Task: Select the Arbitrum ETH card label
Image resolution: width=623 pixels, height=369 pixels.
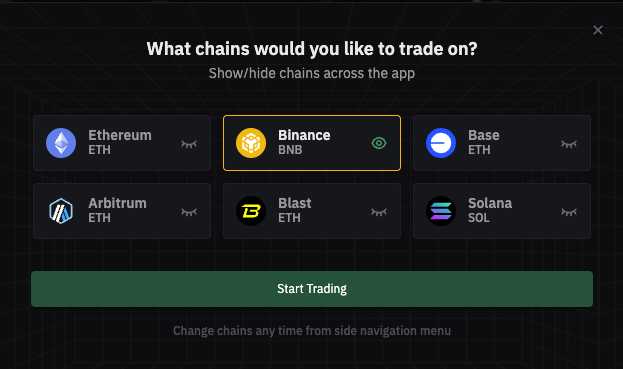Action: (117, 210)
